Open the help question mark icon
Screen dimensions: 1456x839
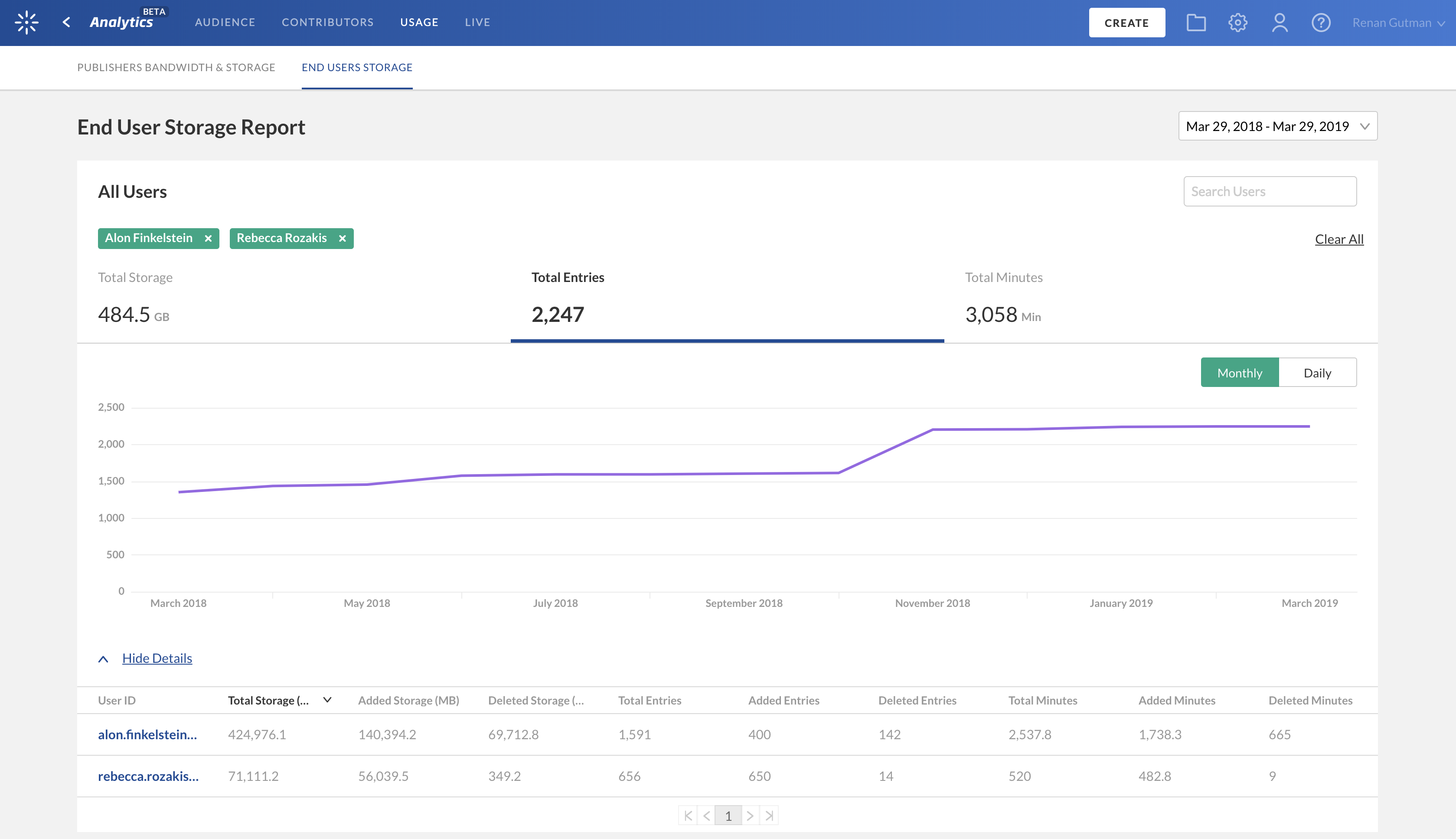click(1321, 23)
